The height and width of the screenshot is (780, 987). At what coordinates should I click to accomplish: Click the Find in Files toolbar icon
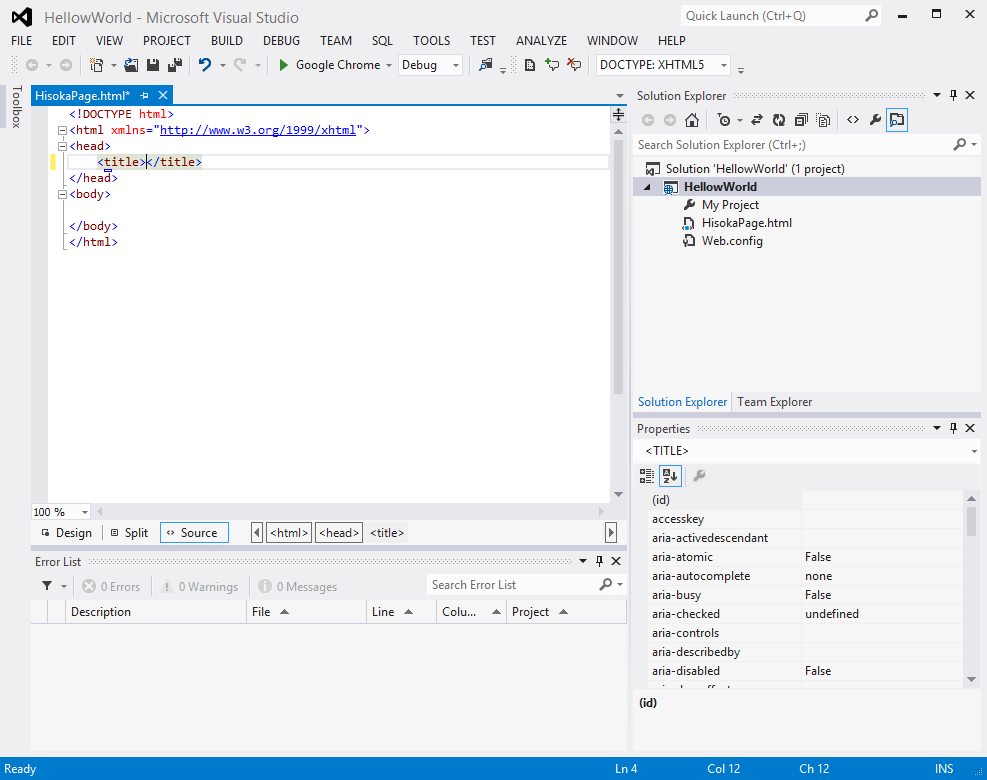point(485,65)
